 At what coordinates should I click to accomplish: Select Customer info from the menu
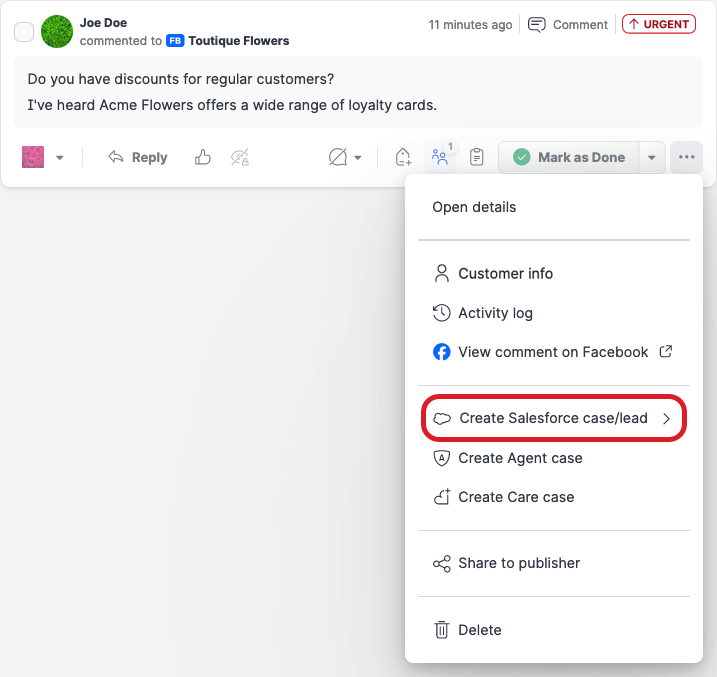coord(505,273)
